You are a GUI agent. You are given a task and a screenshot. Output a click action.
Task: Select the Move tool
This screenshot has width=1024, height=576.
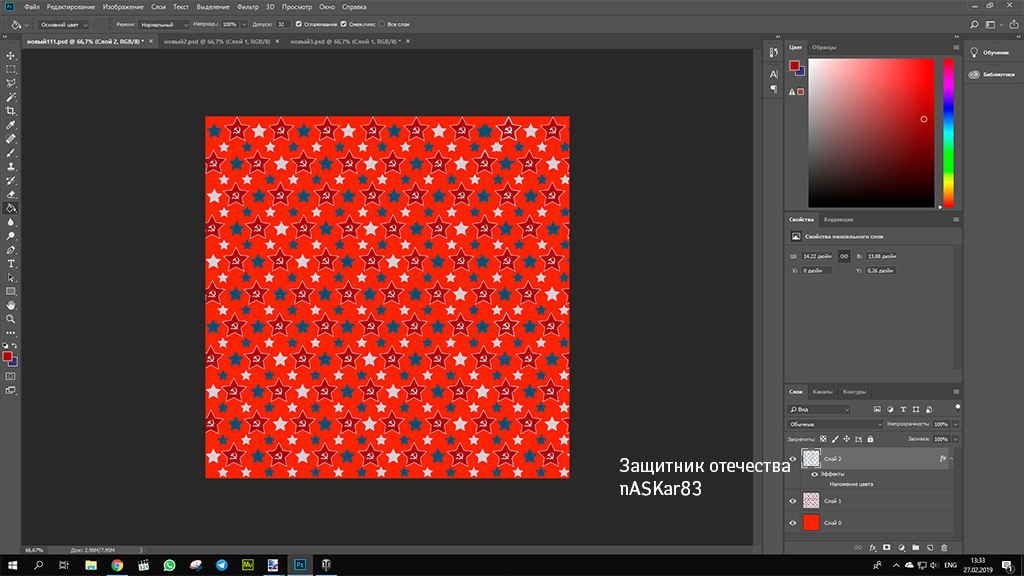(x=11, y=56)
